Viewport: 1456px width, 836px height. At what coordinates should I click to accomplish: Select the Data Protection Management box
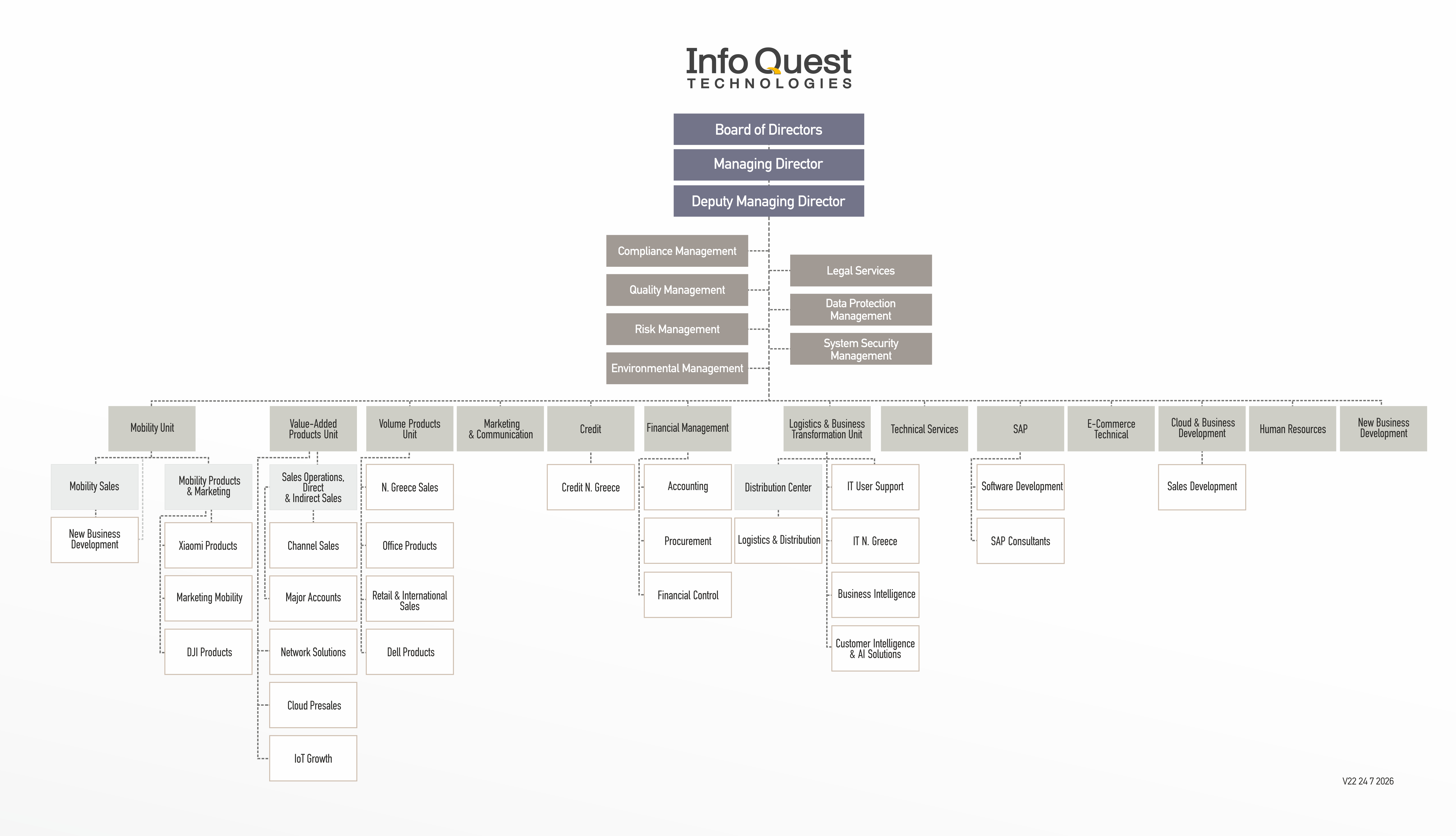point(861,309)
